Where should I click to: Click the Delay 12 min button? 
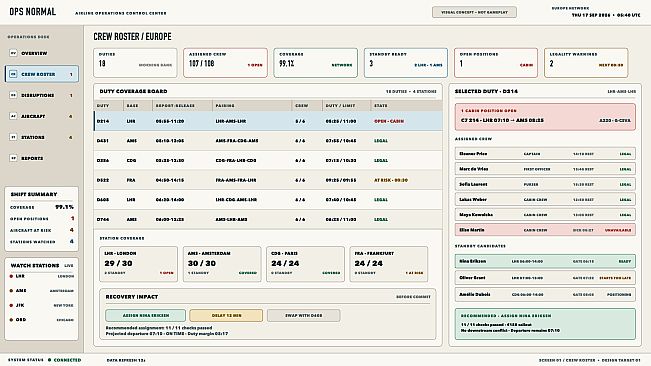226,315
